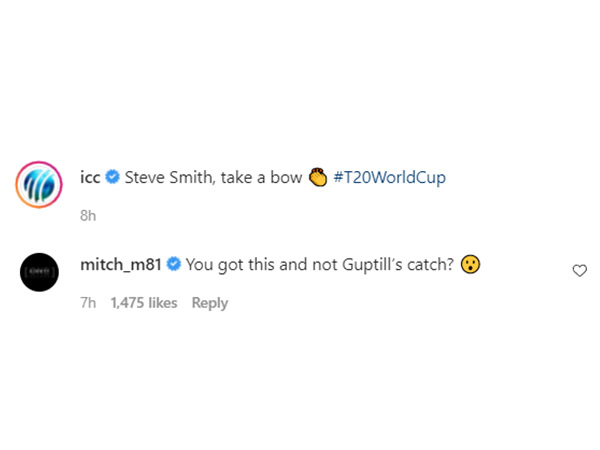Go to the icc username profile
This screenshot has height=450, width=600.
click(x=90, y=178)
